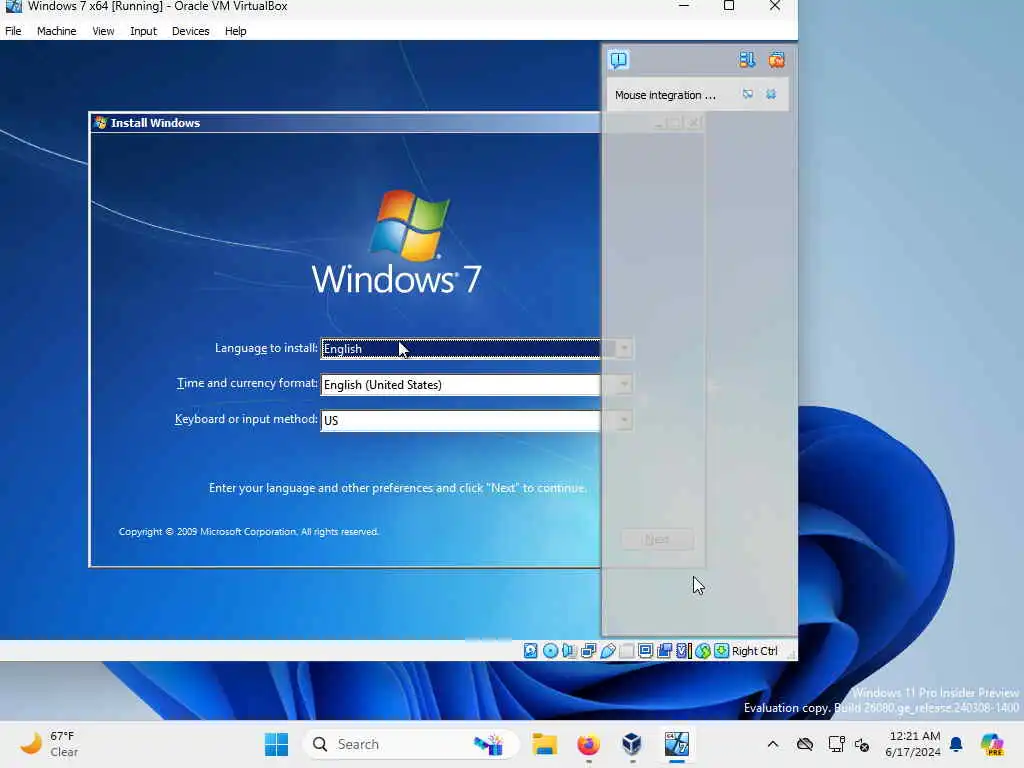Open the Windows Start menu

pyautogui.click(x=276, y=744)
